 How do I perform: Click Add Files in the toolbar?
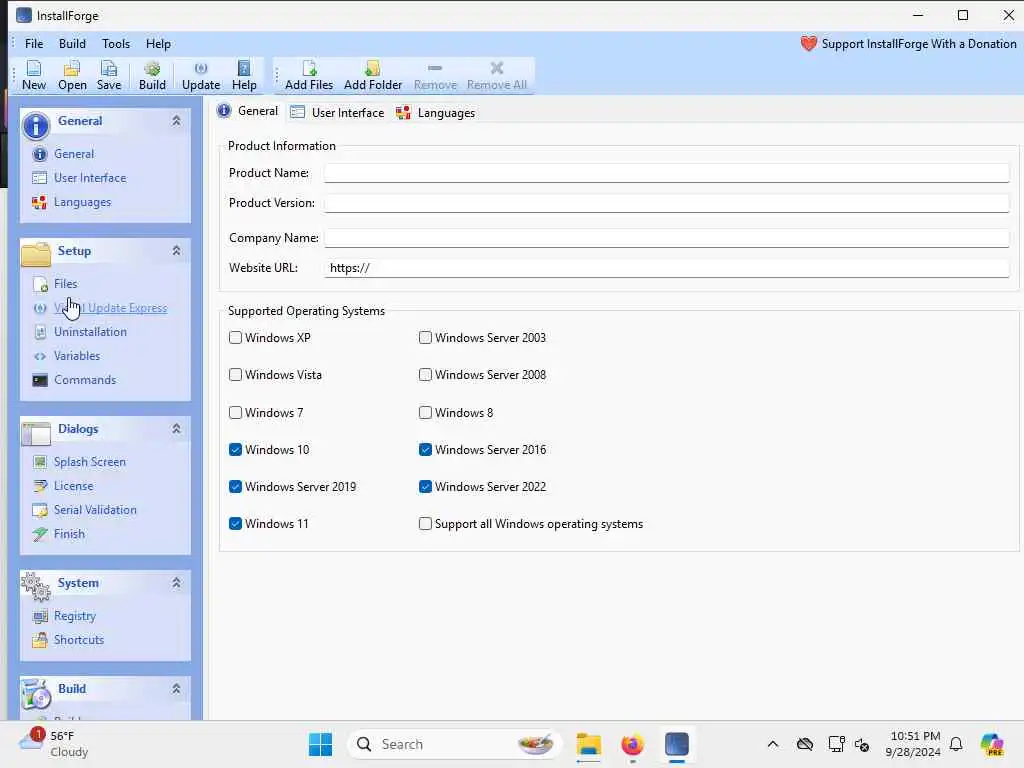(309, 75)
